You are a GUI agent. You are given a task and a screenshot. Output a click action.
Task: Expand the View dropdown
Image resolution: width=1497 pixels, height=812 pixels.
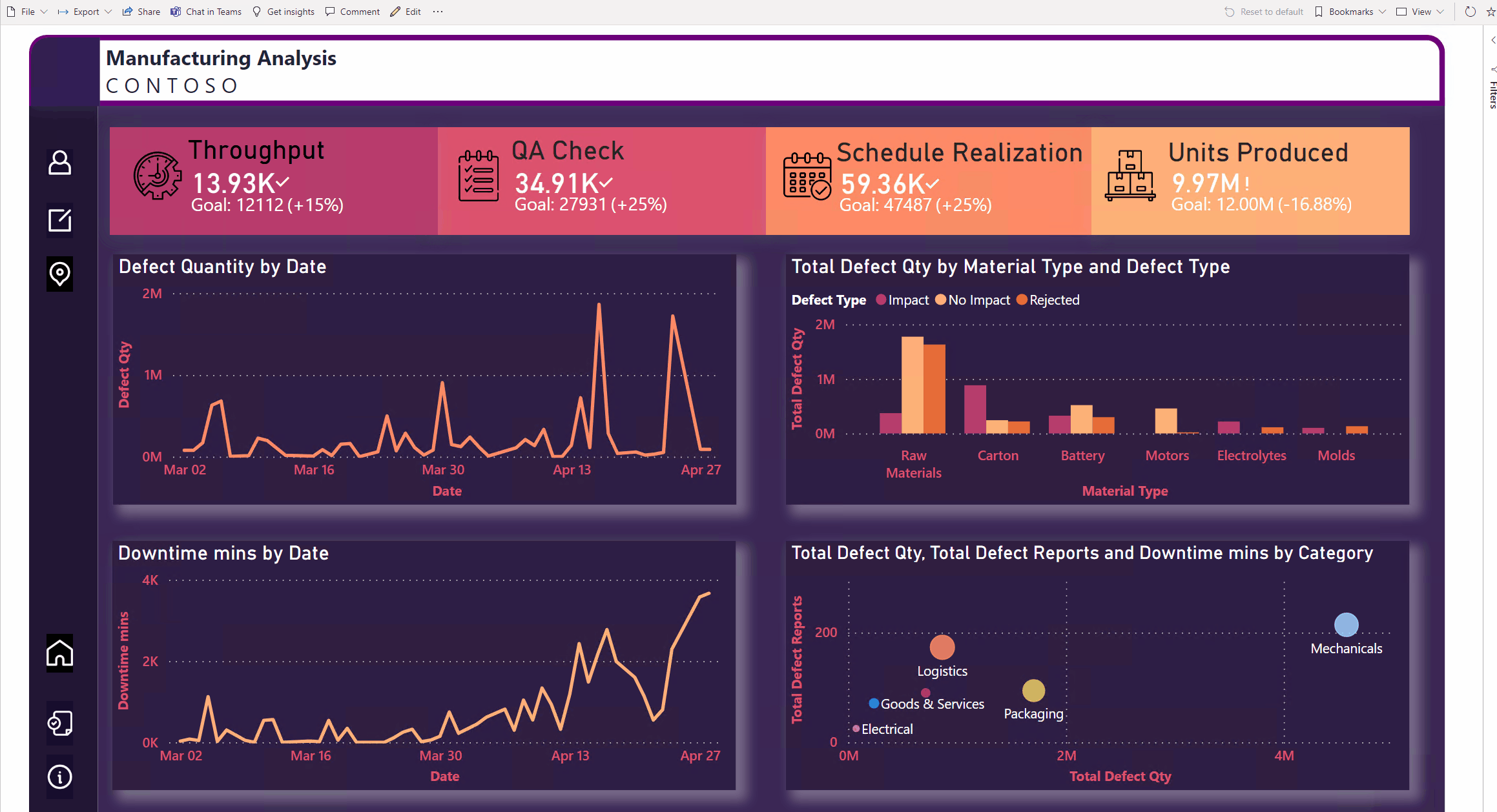pyautogui.click(x=1418, y=11)
